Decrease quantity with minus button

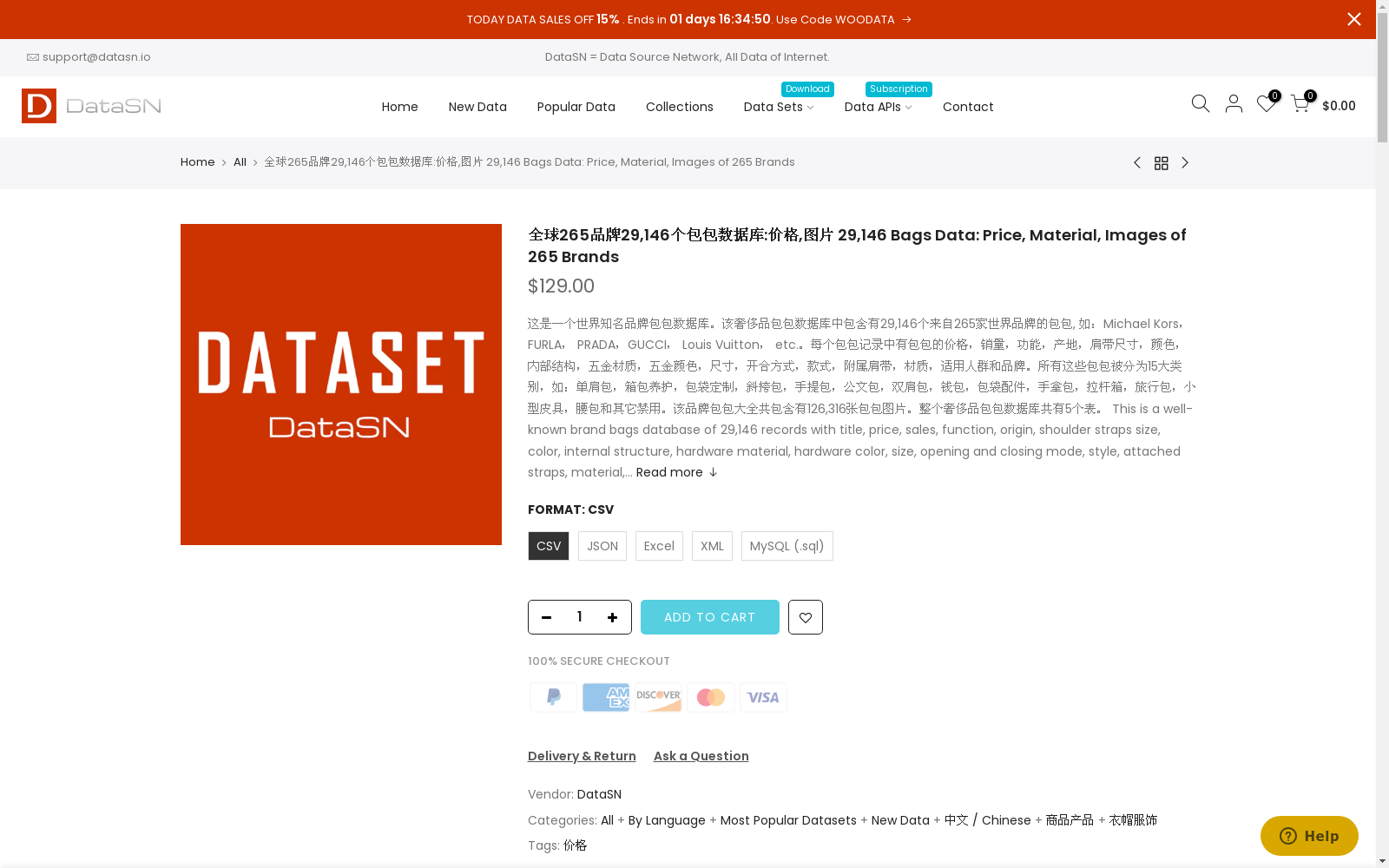click(x=546, y=617)
